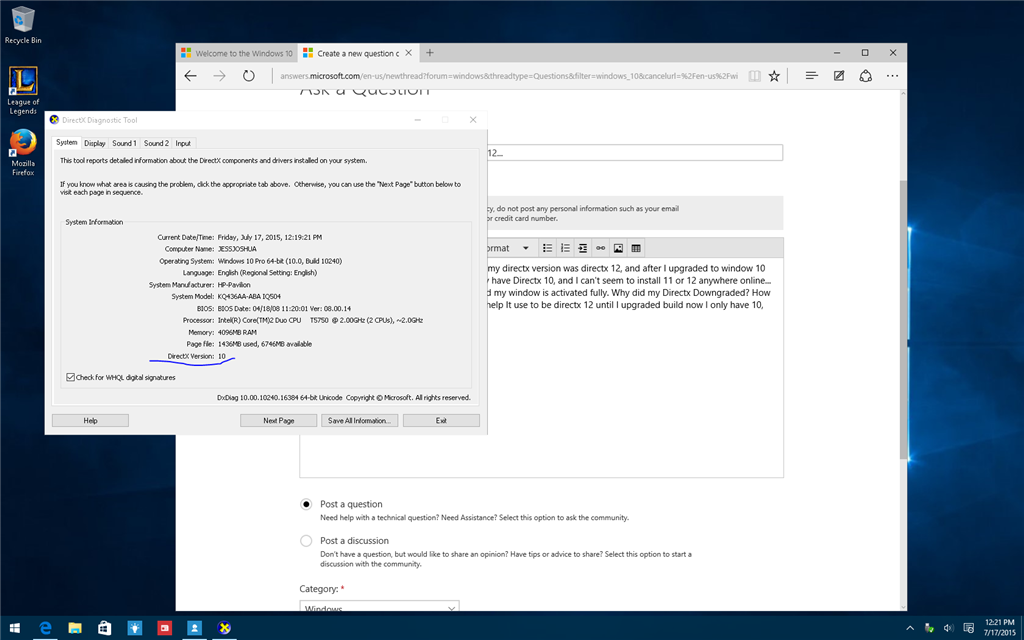Switch to DirectX Diagnostic taskbar icon
The height and width of the screenshot is (640, 1024).
point(224,628)
